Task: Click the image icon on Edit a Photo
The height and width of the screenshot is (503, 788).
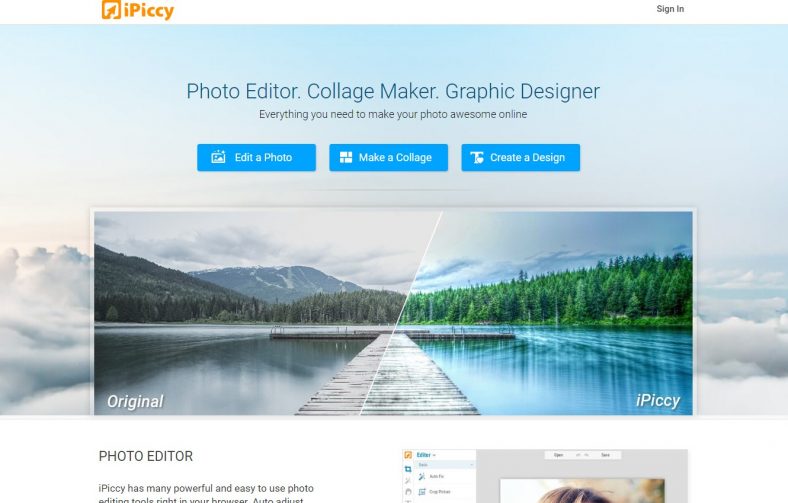Action: click(x=218, y=157)
